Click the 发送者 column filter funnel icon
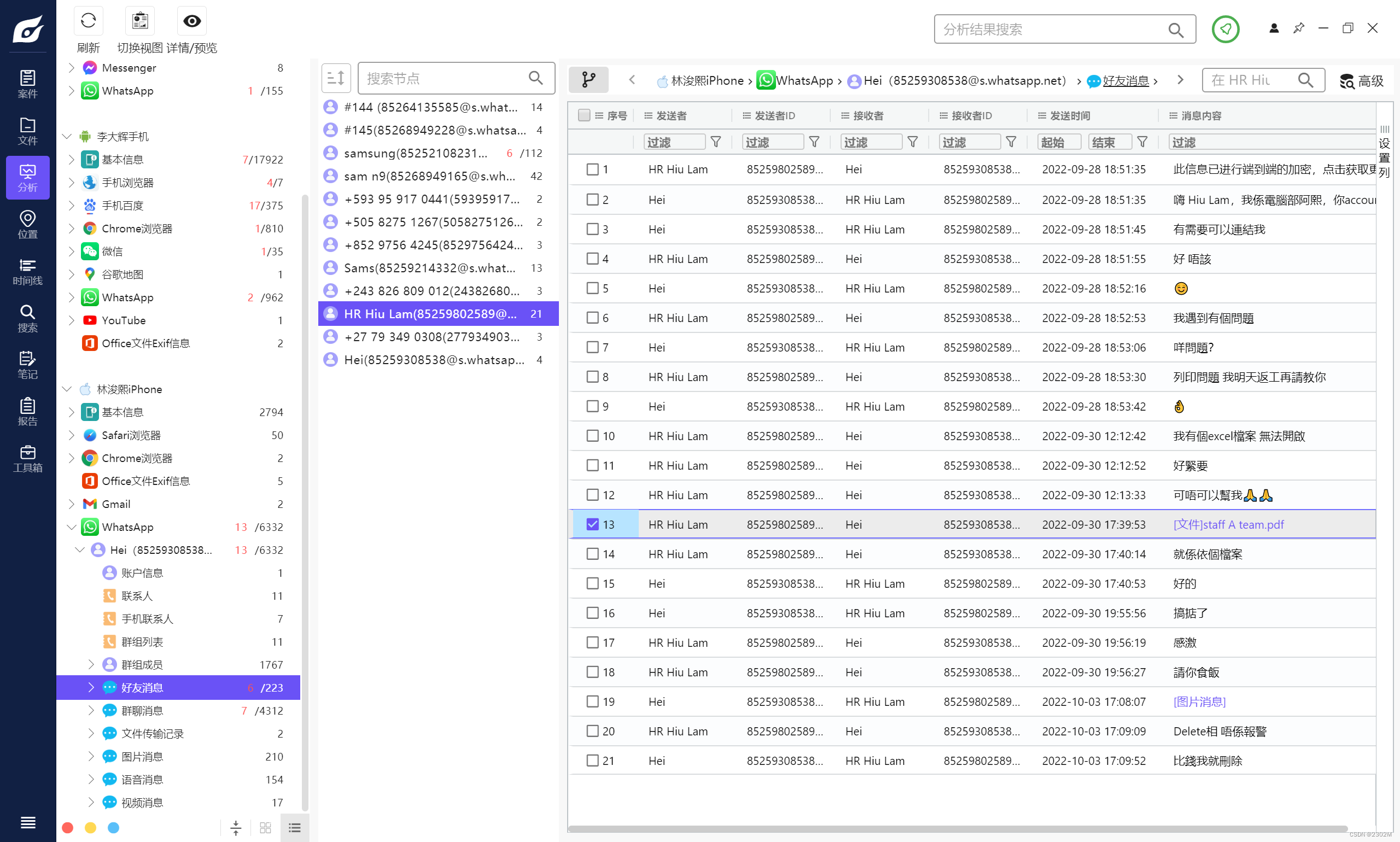Viewport: 1400px width, 842px height. coord(716,142)
